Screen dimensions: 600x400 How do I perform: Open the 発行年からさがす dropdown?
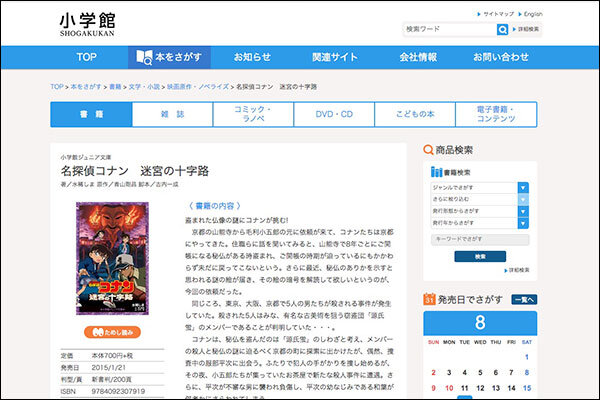[x=480, y=223]
